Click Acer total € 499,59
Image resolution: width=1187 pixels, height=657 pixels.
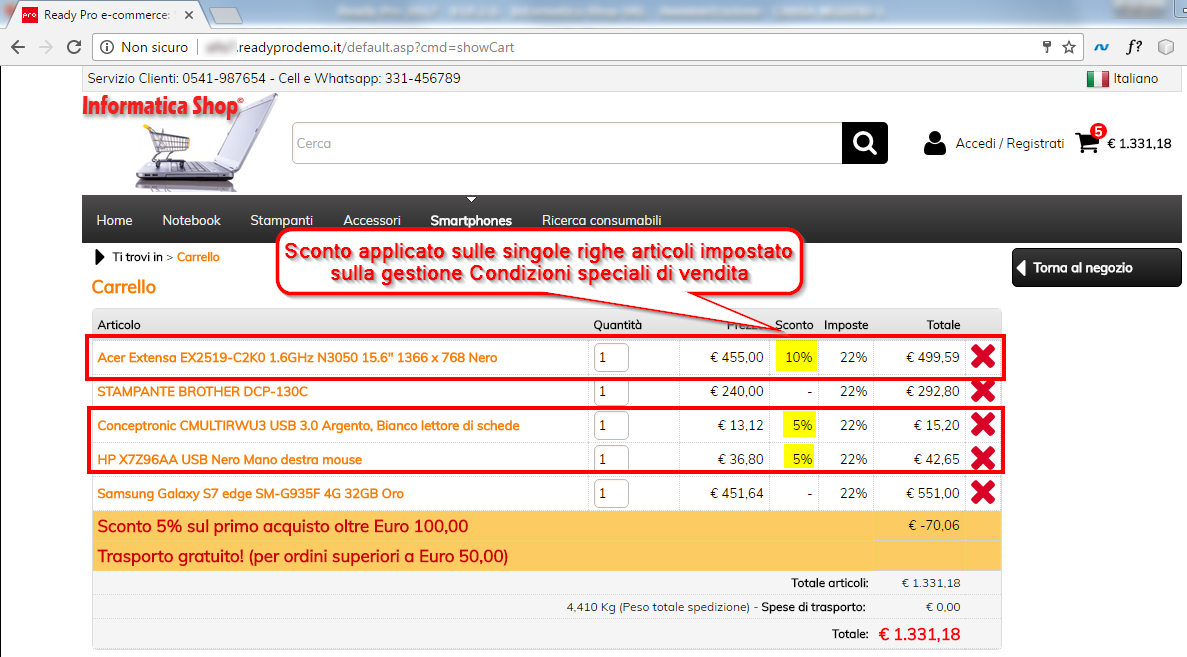point(933,357)
